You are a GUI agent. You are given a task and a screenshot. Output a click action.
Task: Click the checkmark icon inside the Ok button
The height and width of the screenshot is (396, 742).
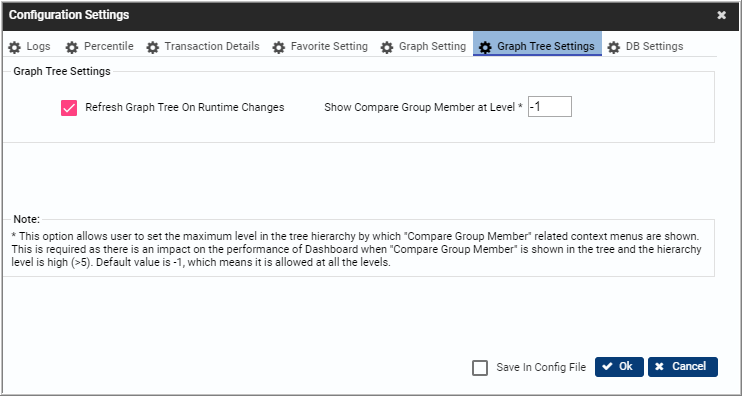608,367
